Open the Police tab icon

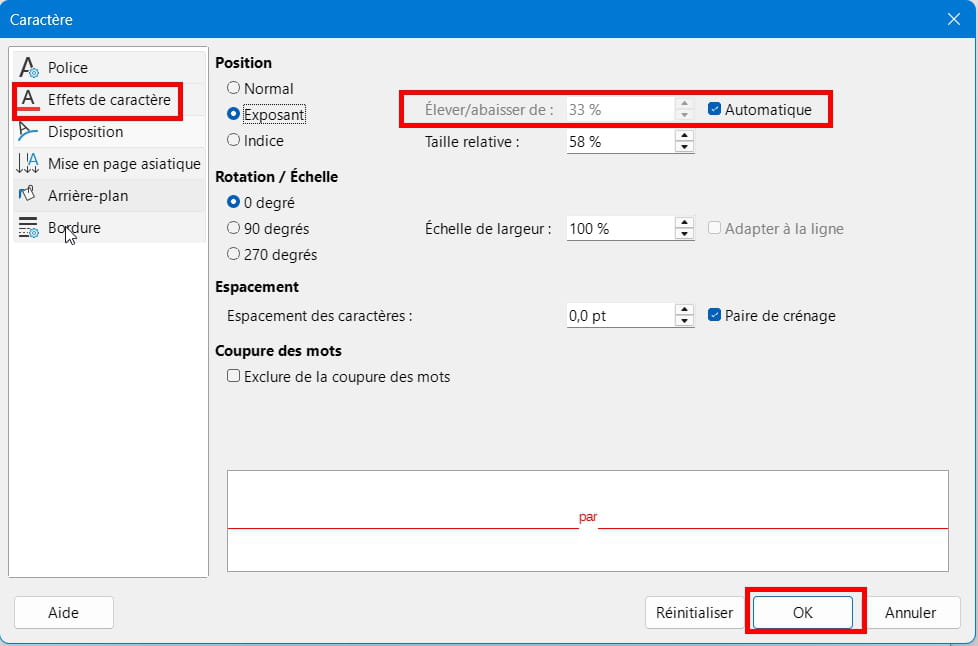[29, 67]
